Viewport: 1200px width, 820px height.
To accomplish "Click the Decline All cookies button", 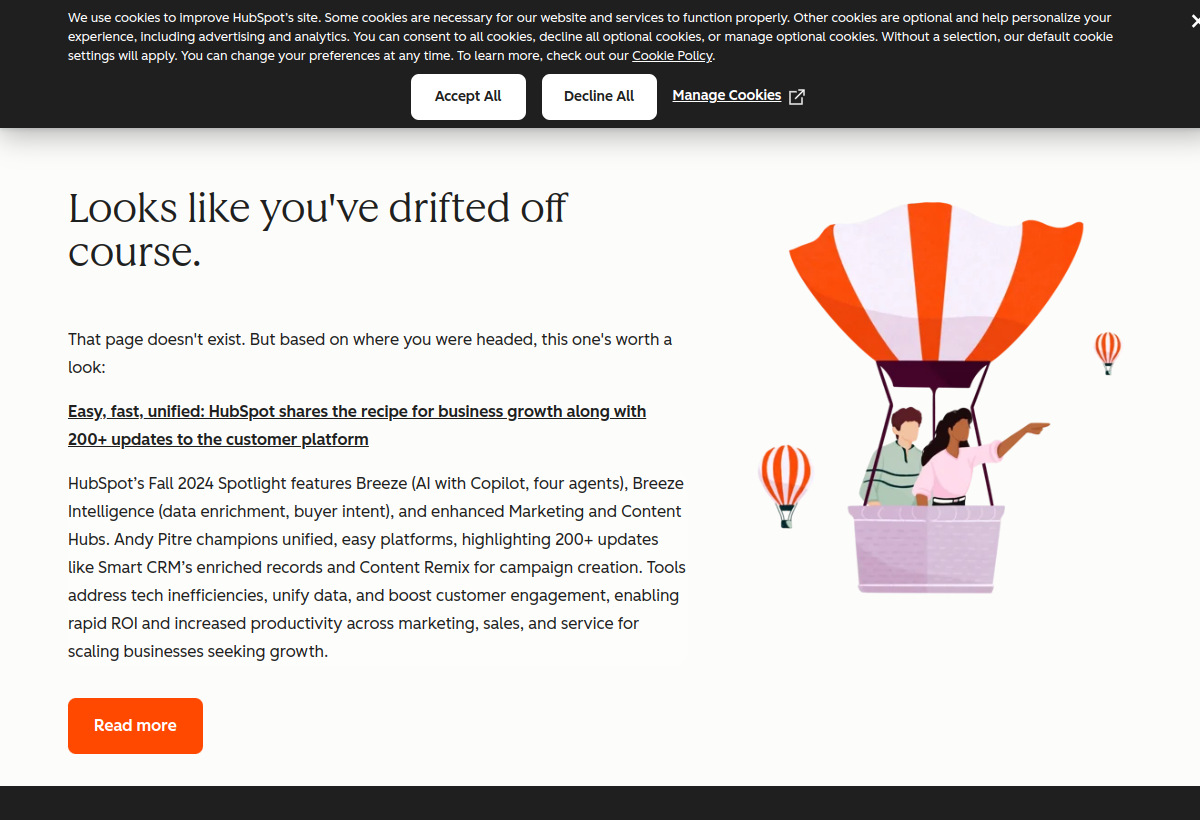I will click(x=599, y=97).
